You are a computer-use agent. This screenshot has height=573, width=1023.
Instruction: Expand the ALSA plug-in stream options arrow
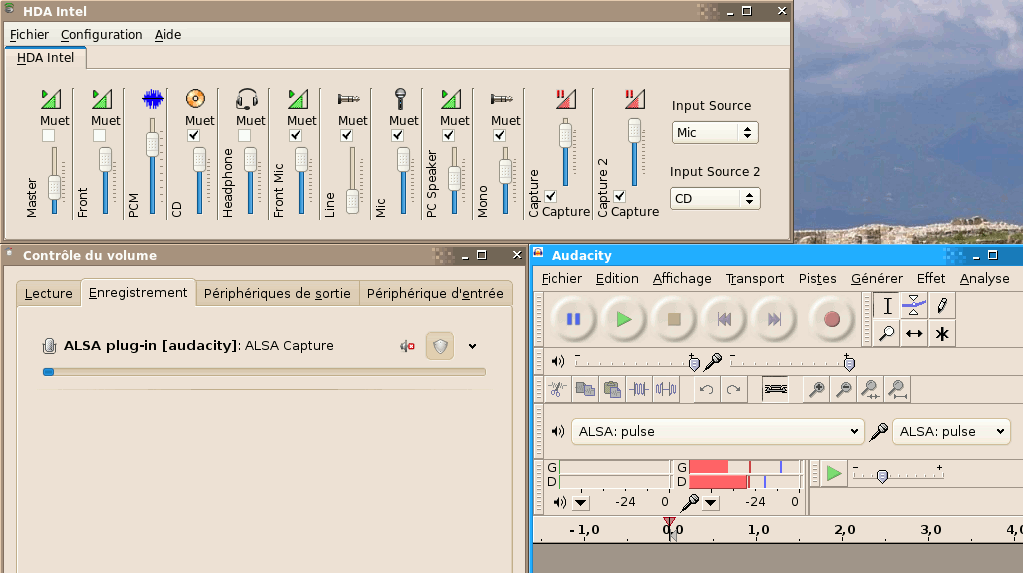(472, 347)
